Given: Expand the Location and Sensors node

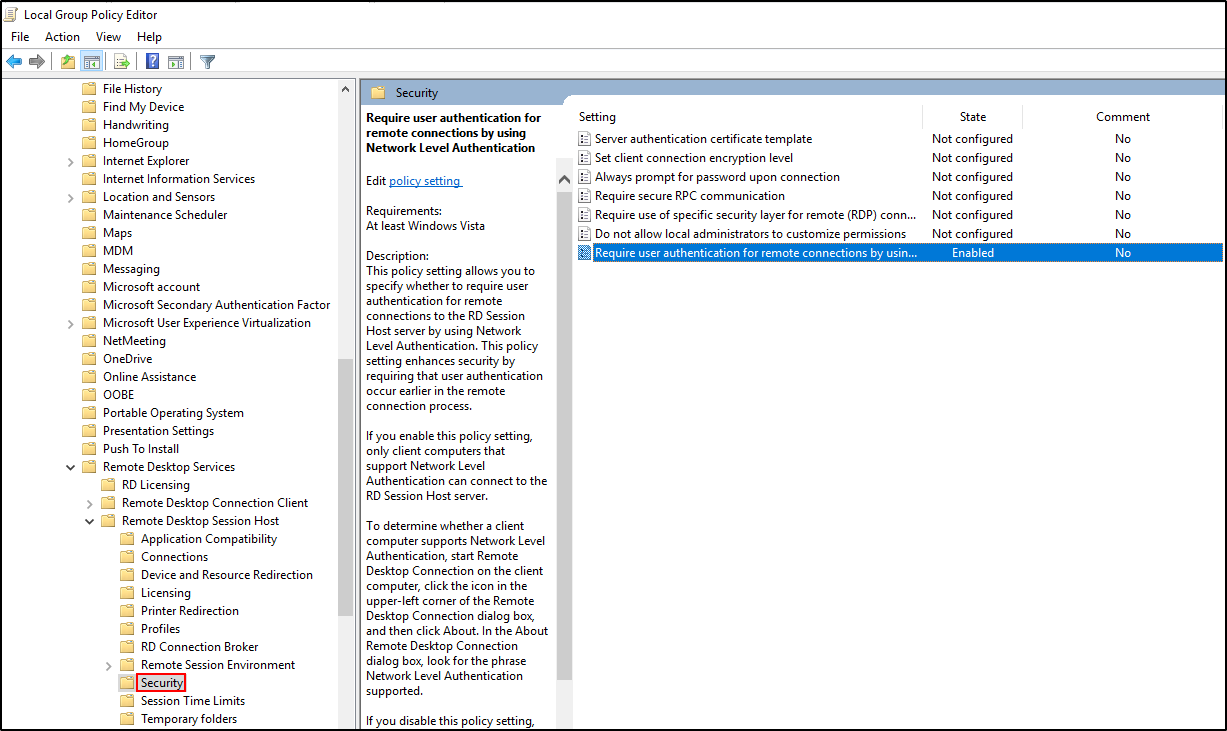Looking at the screenshot, I should click(70, 197).
